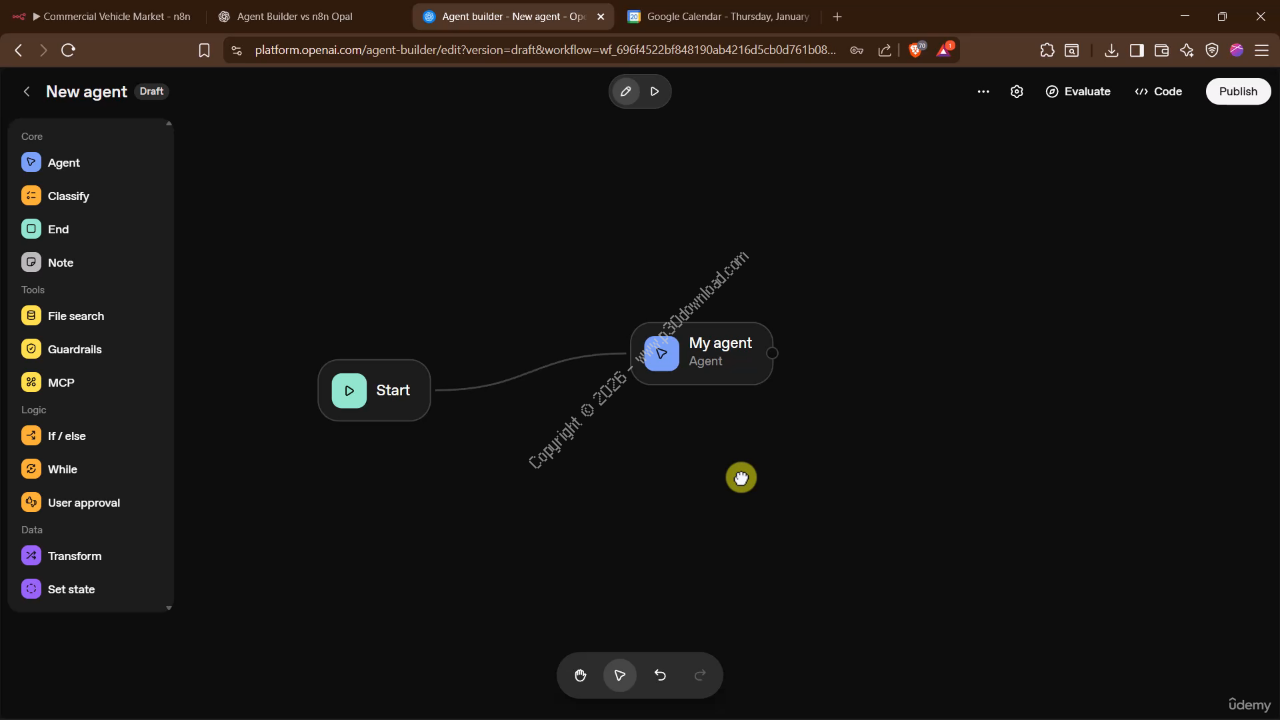Open workflow settings gear
The width and height of the screenshot is (1280, 720).
pyautogui.click(x=1017, y=91)
